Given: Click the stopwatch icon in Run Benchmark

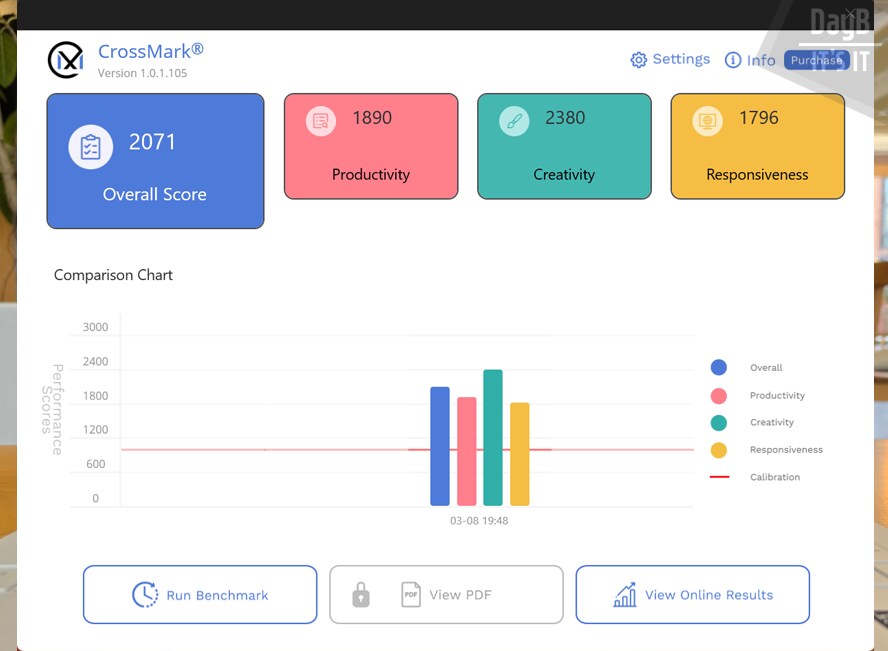Looking at the screenshot, I should click(x=145, y=595).
